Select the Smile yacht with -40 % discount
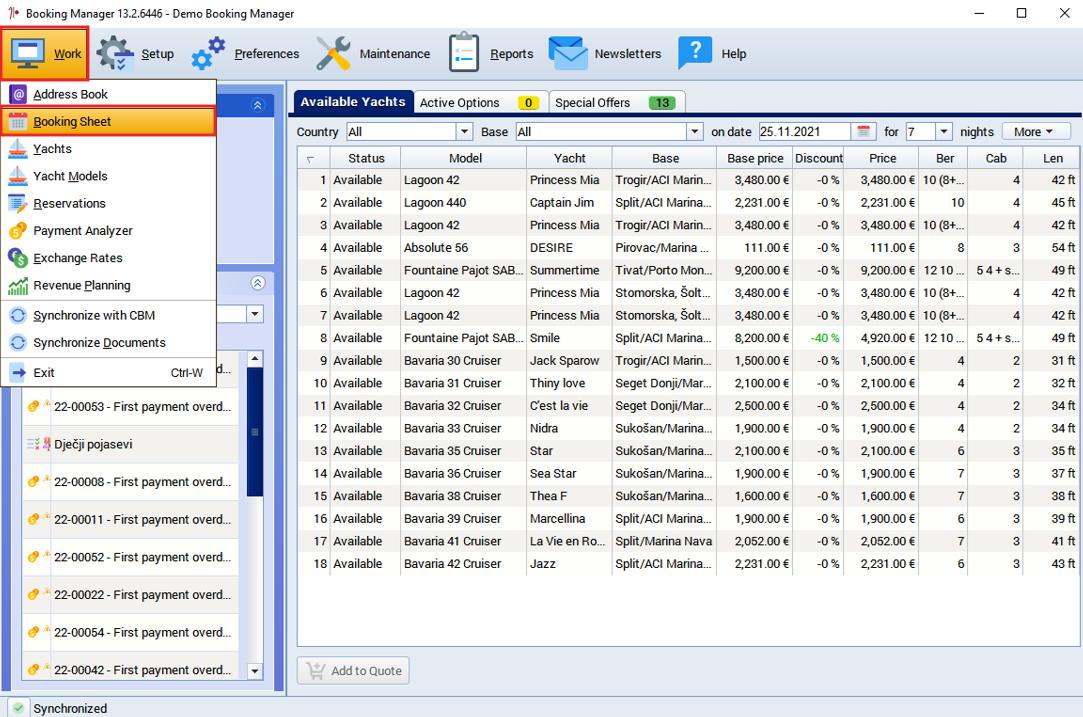 click(689, 338)
